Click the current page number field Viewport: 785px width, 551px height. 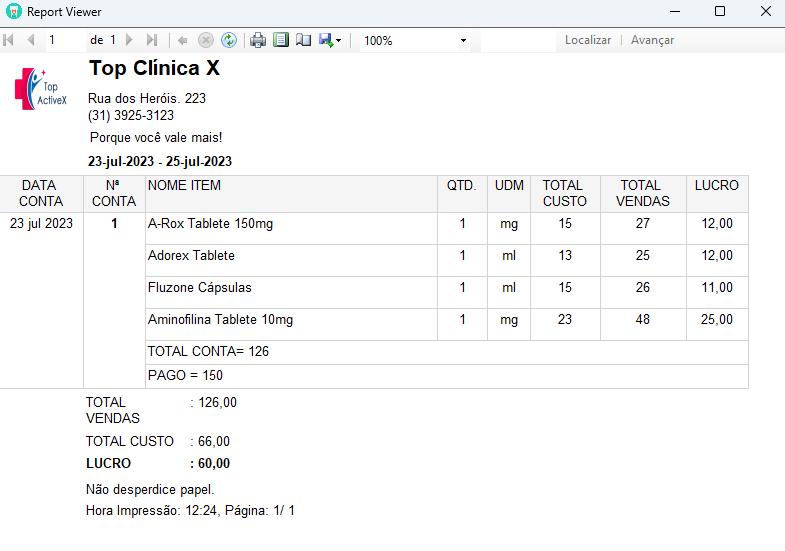pyautogui.click(x=66, y=40)
